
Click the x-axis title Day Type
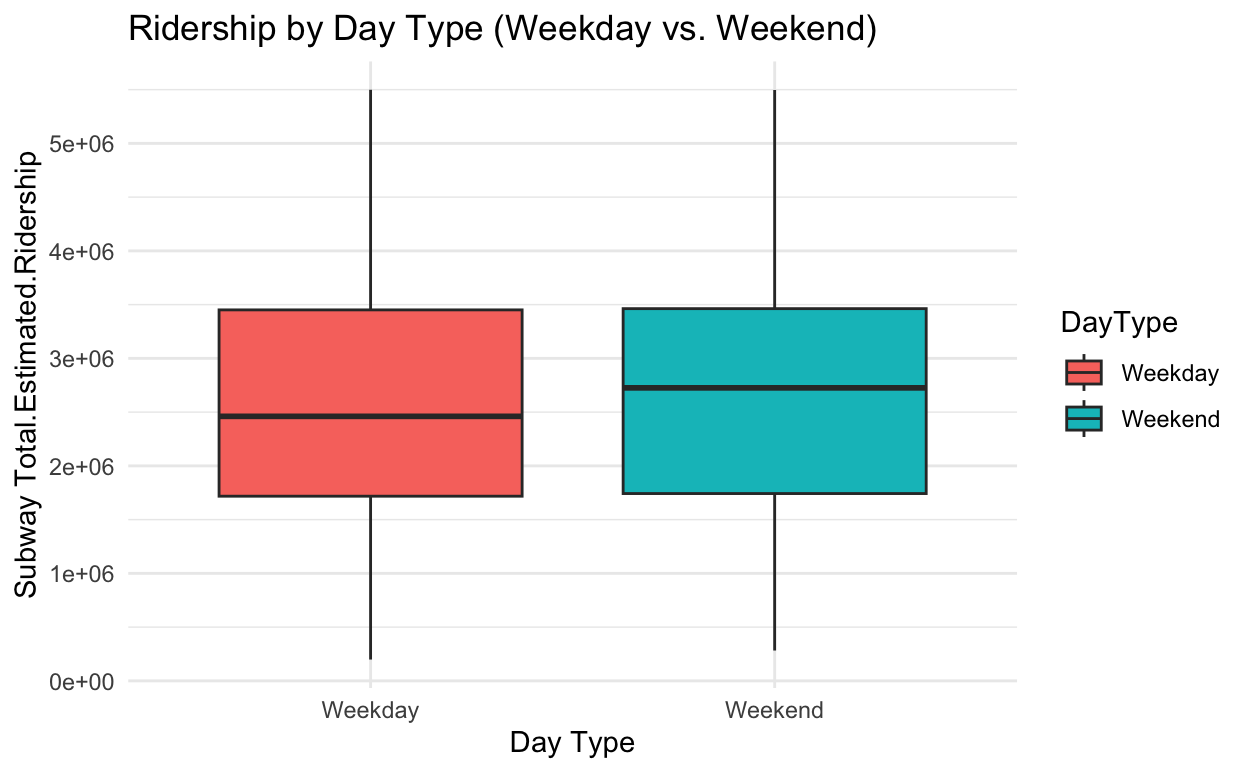pos(572,743)
